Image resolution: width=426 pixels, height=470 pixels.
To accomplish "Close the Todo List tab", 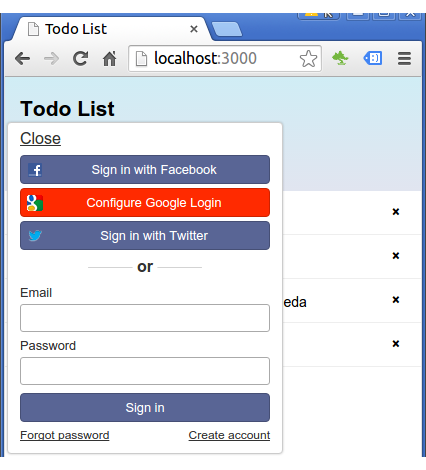I will tap(194, 29).
